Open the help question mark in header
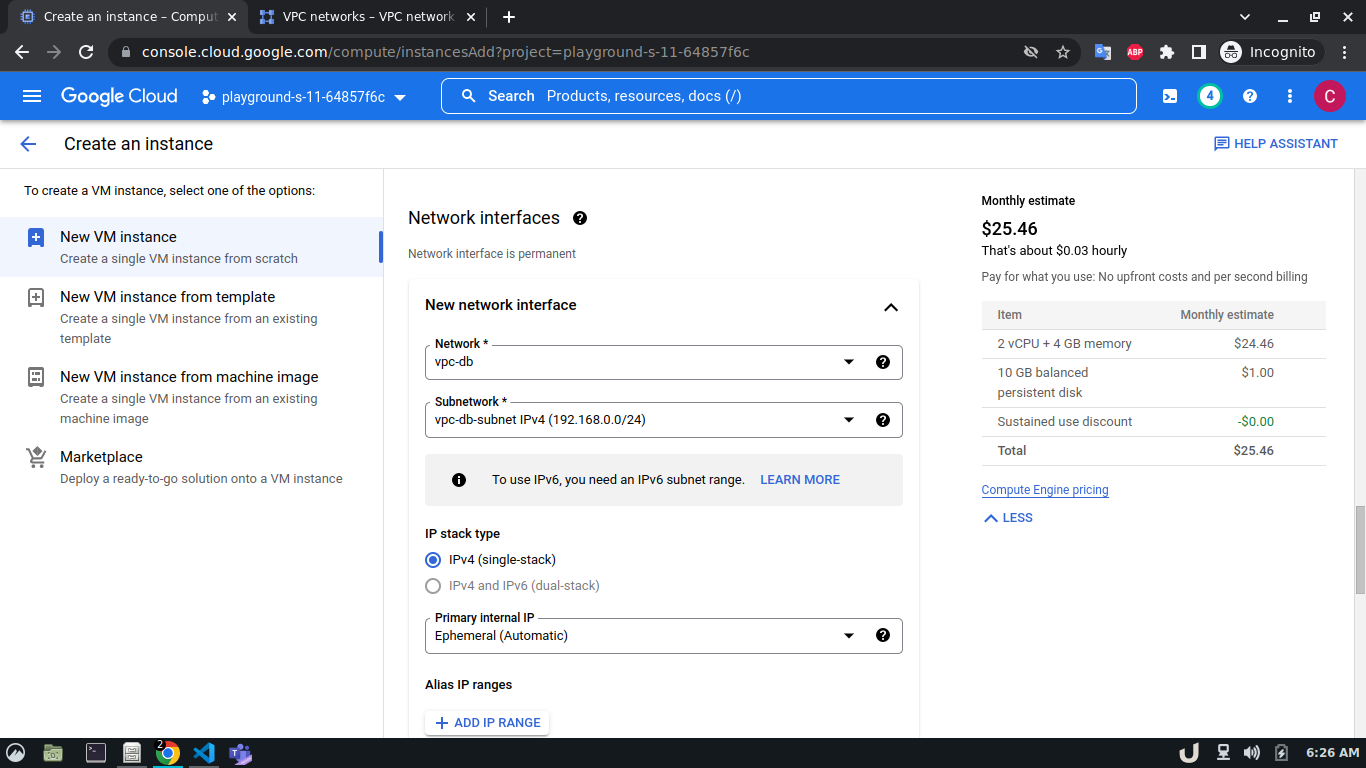 click(x=1250, y=96)
